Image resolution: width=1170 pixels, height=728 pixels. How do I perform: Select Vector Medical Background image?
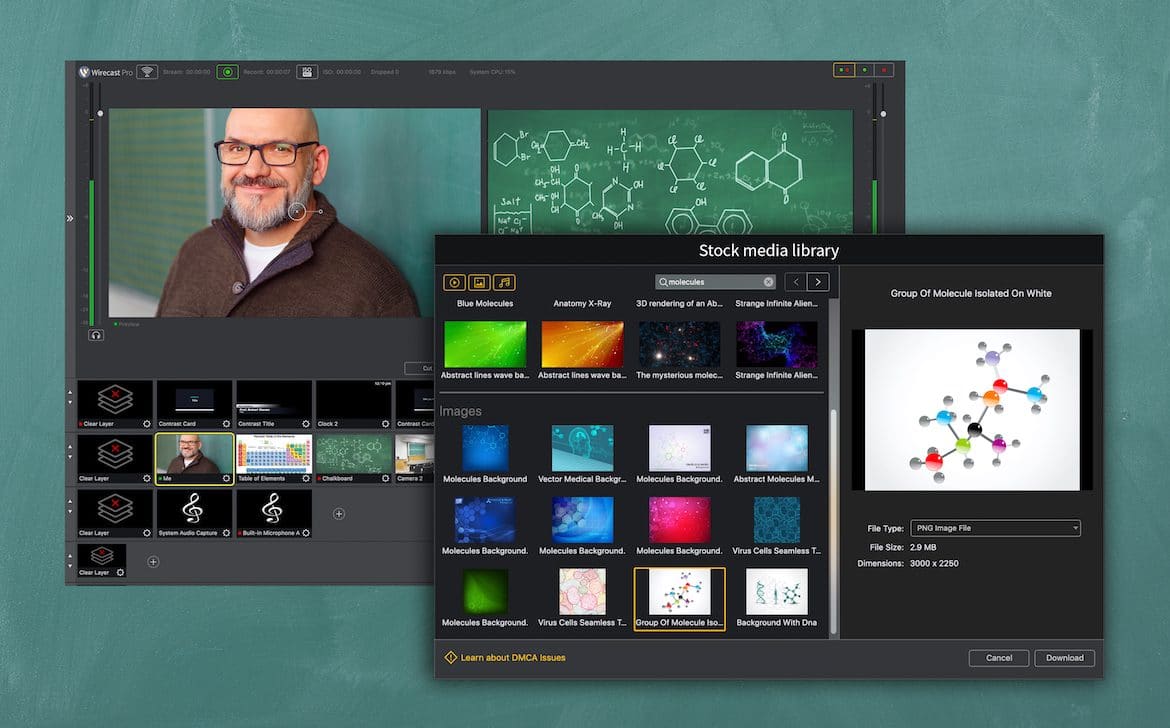(582, 448)
